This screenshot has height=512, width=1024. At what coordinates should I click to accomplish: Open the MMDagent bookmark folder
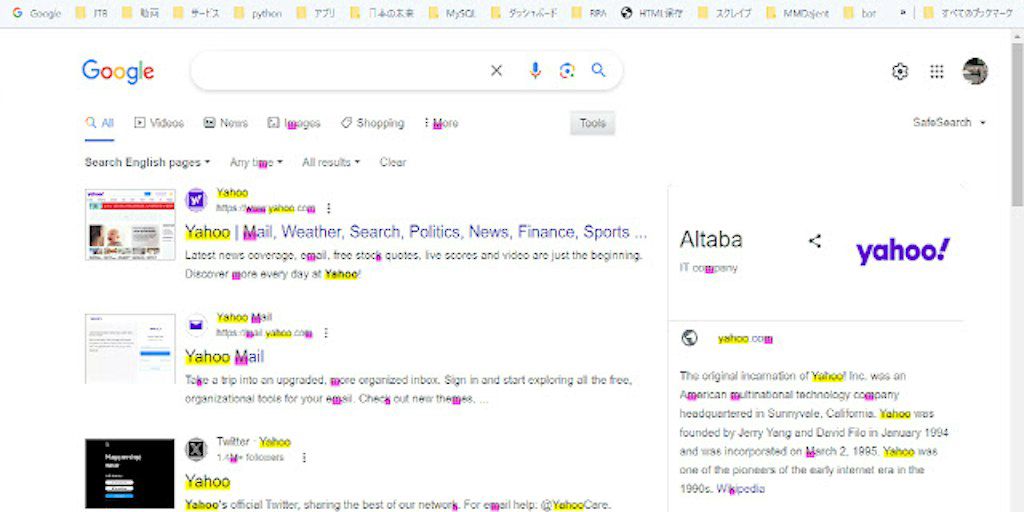(797, 13)
